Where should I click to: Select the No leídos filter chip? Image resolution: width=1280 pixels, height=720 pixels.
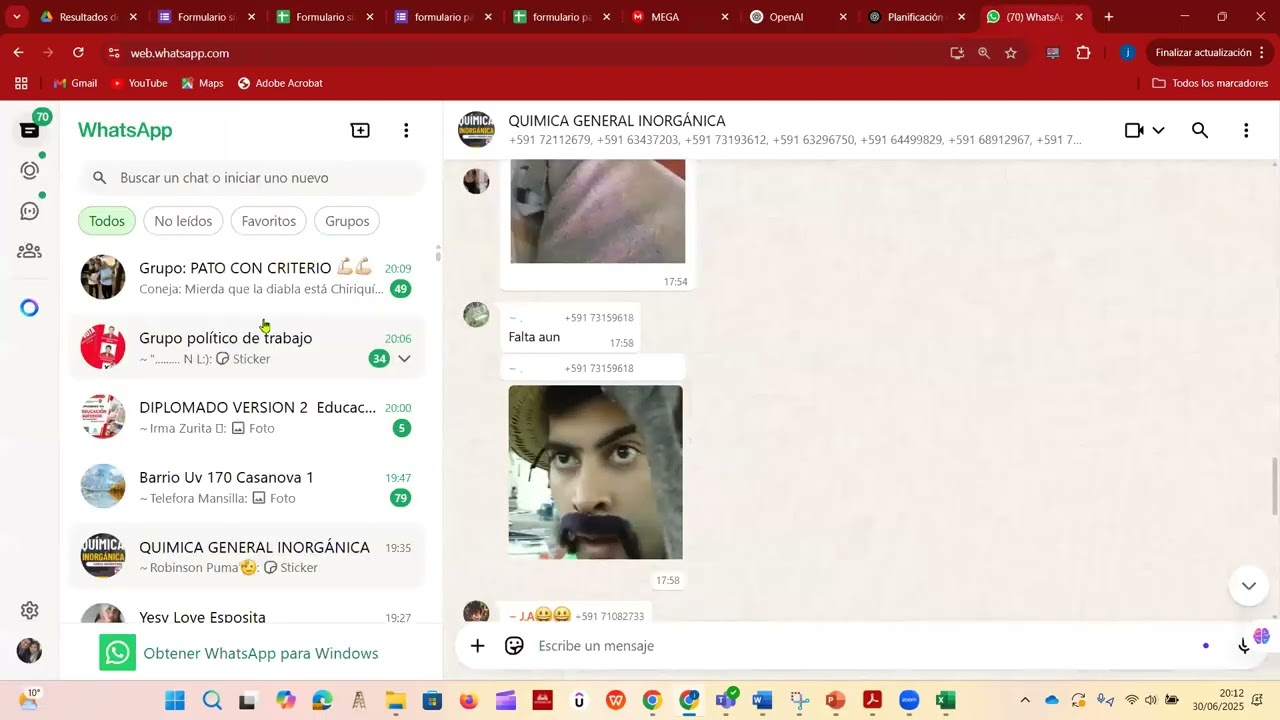pos(183,221)
